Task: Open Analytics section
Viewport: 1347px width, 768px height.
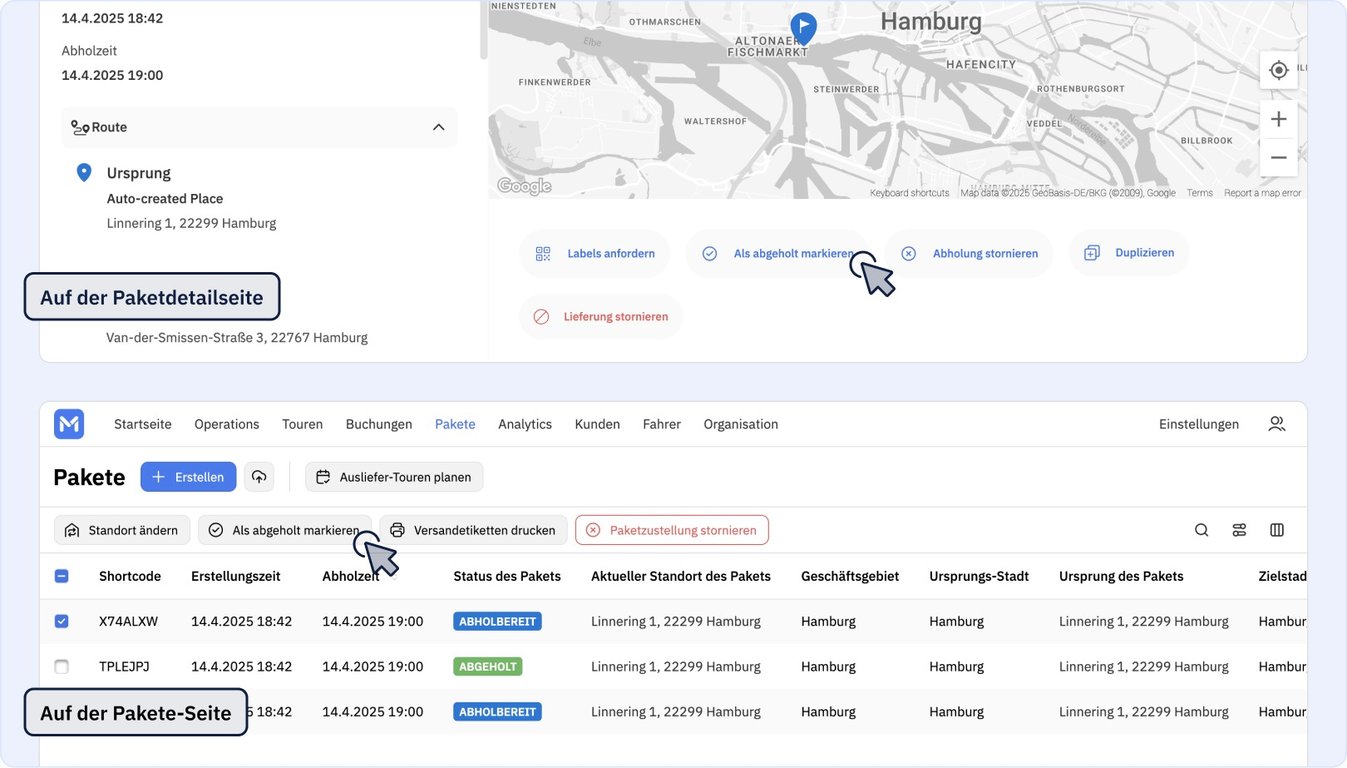Action: pos(525,424)
